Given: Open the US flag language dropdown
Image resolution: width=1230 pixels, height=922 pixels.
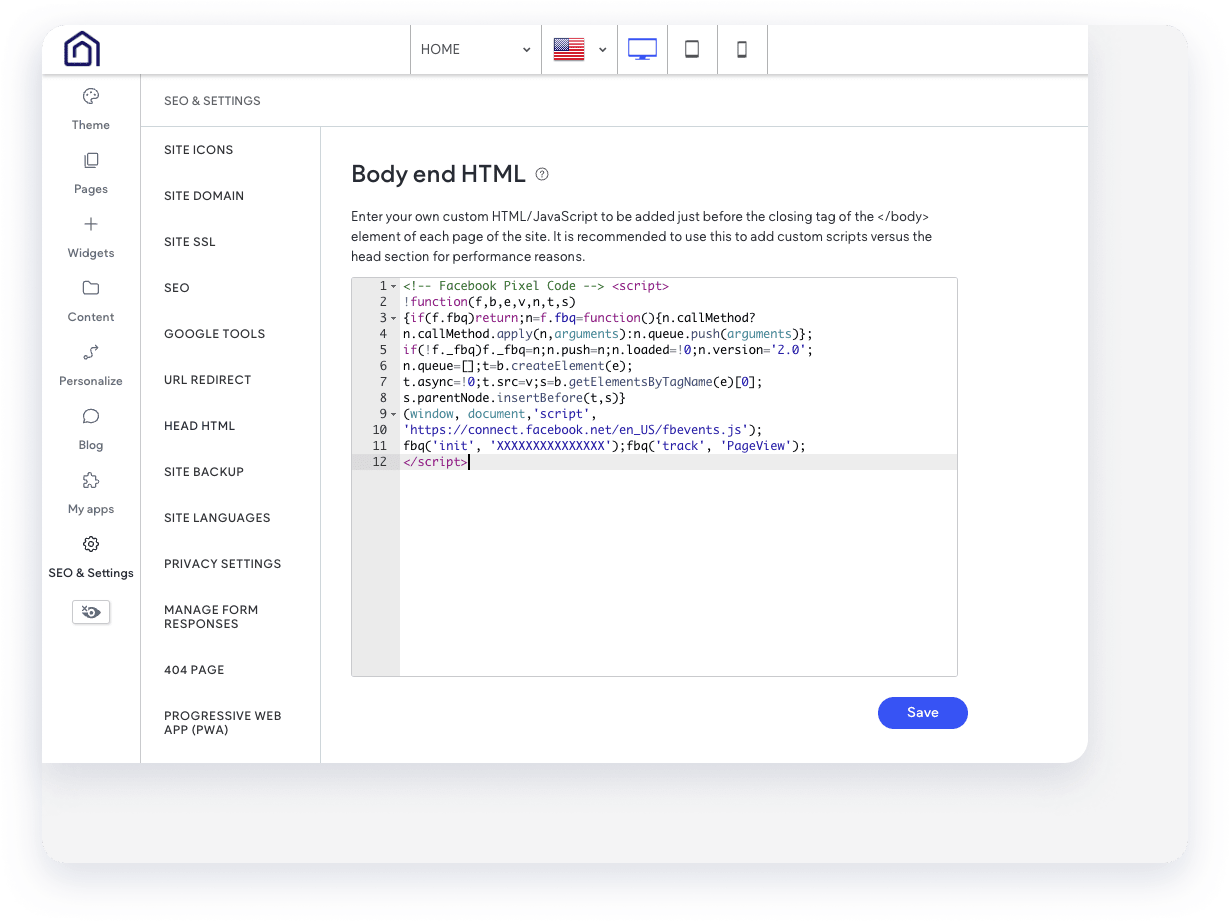Looking at the screenshot, I should point(580,49).
